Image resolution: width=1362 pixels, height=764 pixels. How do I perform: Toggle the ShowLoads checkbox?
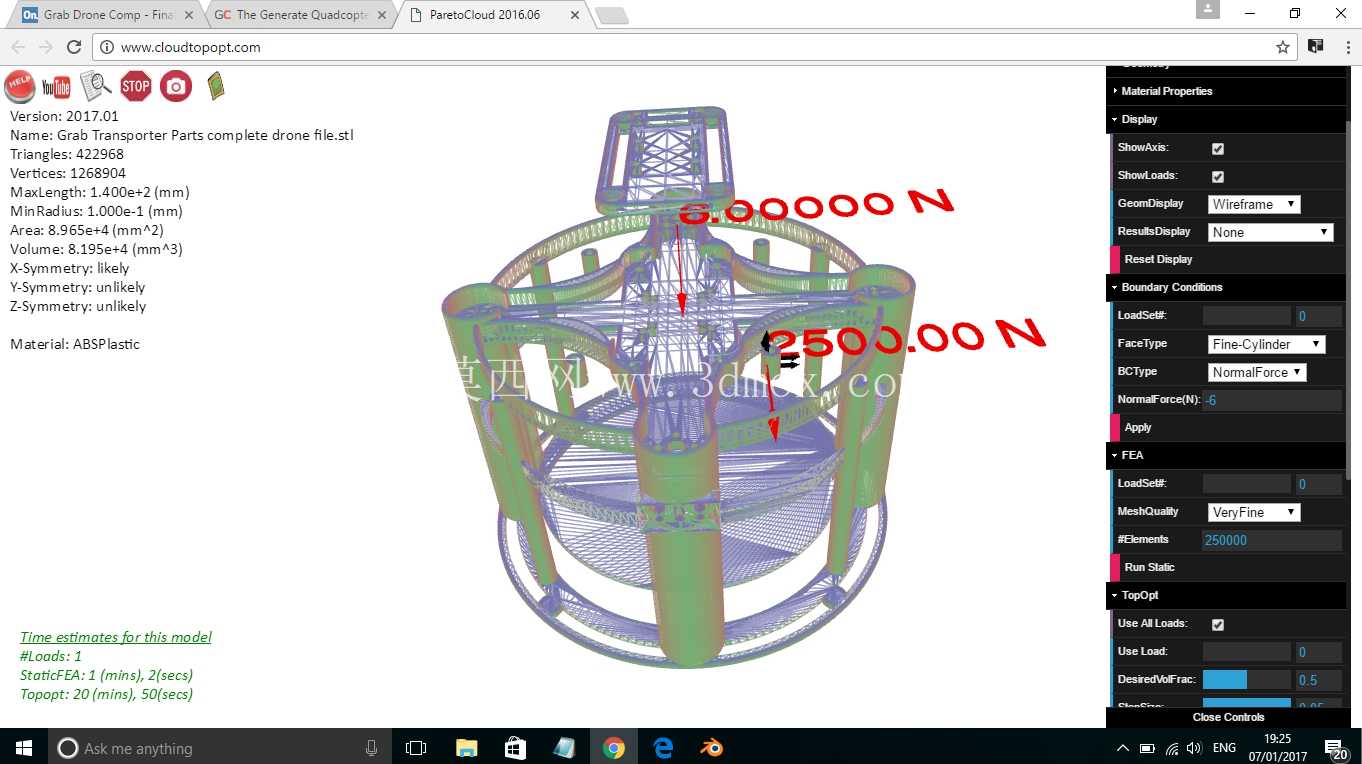click(x=1218, y=176)
